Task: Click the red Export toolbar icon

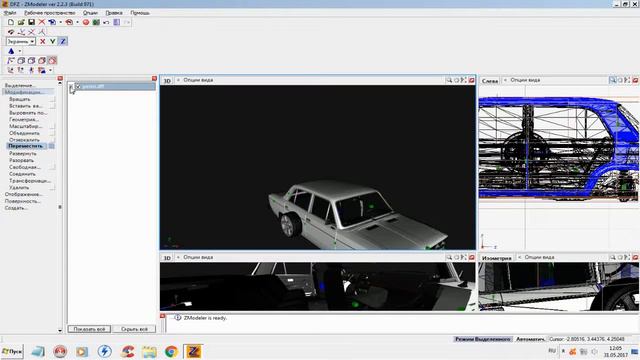Action: click(69, 22)
